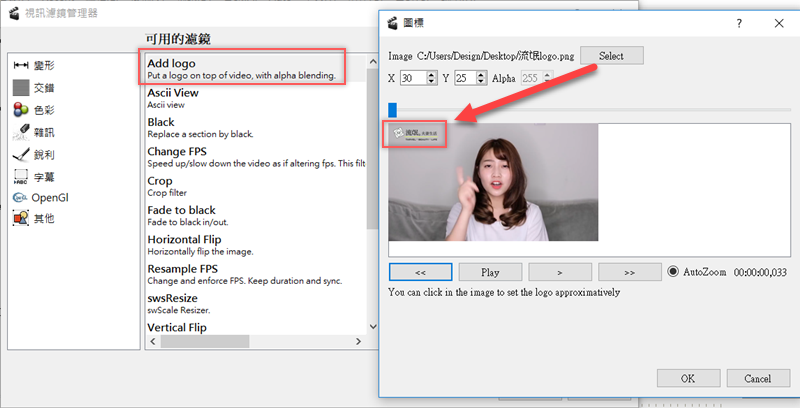
Task: Click scroll-down arrow of filter list
Action: tap(372, 327)
